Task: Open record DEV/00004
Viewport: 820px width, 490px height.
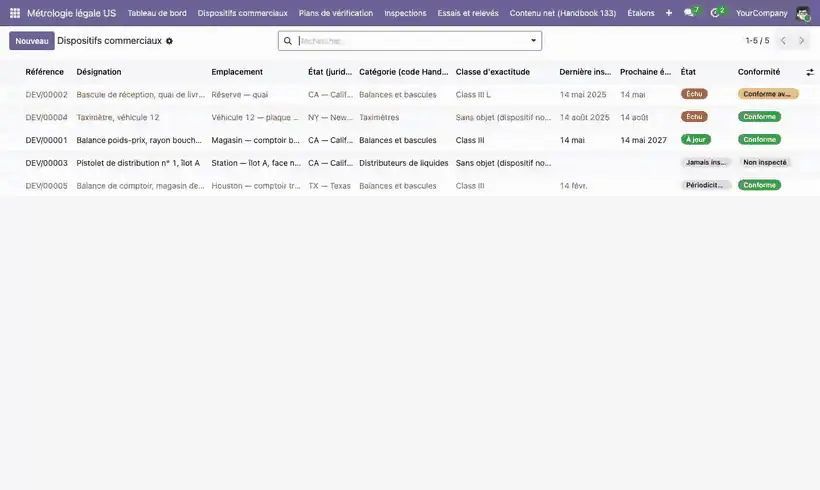Action: [47, 118]
